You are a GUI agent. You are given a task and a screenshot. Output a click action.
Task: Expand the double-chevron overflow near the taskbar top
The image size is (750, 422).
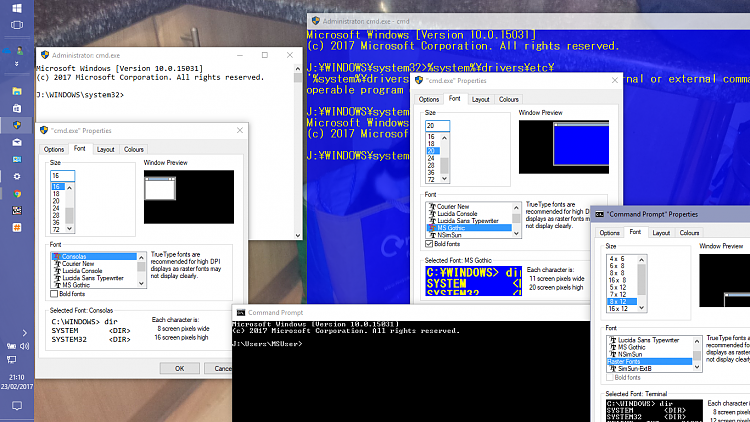(16, 64)
